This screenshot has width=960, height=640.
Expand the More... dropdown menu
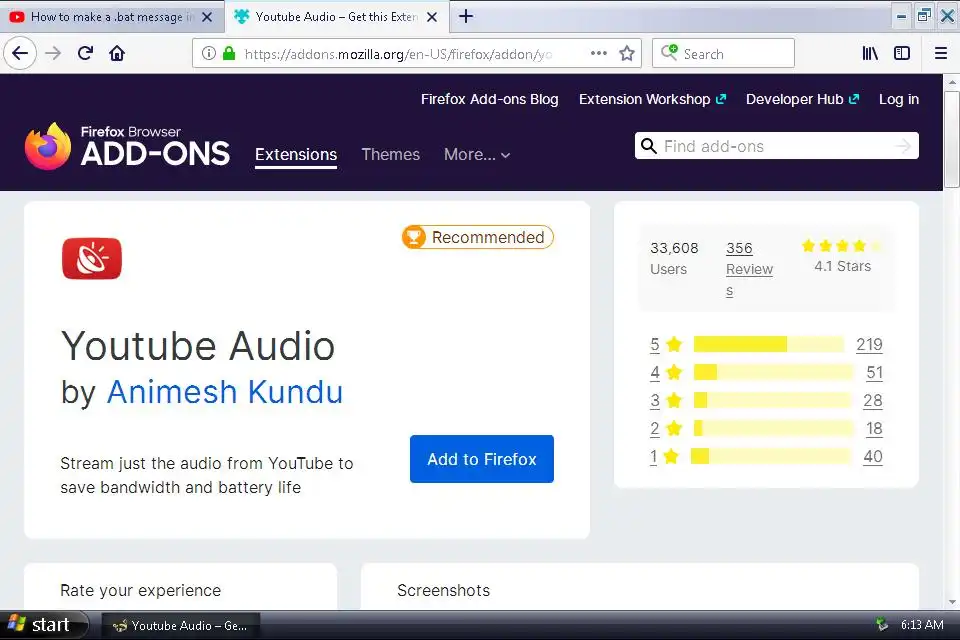point(477,154)
